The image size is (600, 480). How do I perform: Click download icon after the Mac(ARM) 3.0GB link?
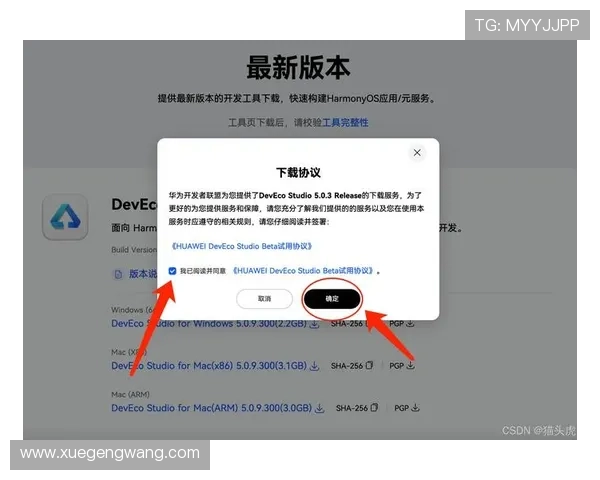(320, 408)
